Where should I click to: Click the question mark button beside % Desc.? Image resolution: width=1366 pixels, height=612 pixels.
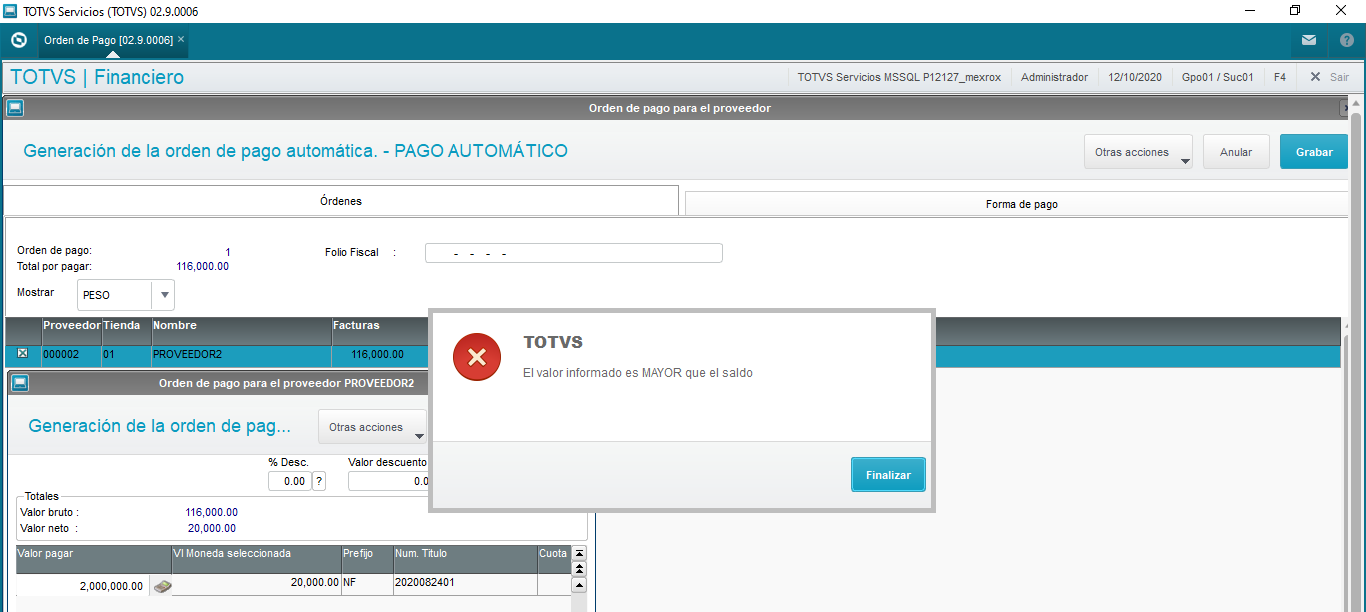click(x=319, y=481)
